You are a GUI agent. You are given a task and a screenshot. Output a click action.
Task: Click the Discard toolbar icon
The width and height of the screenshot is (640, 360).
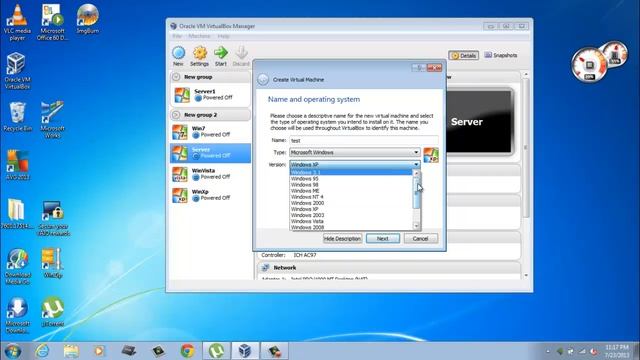pyautogui.click(x=241, y=56)
